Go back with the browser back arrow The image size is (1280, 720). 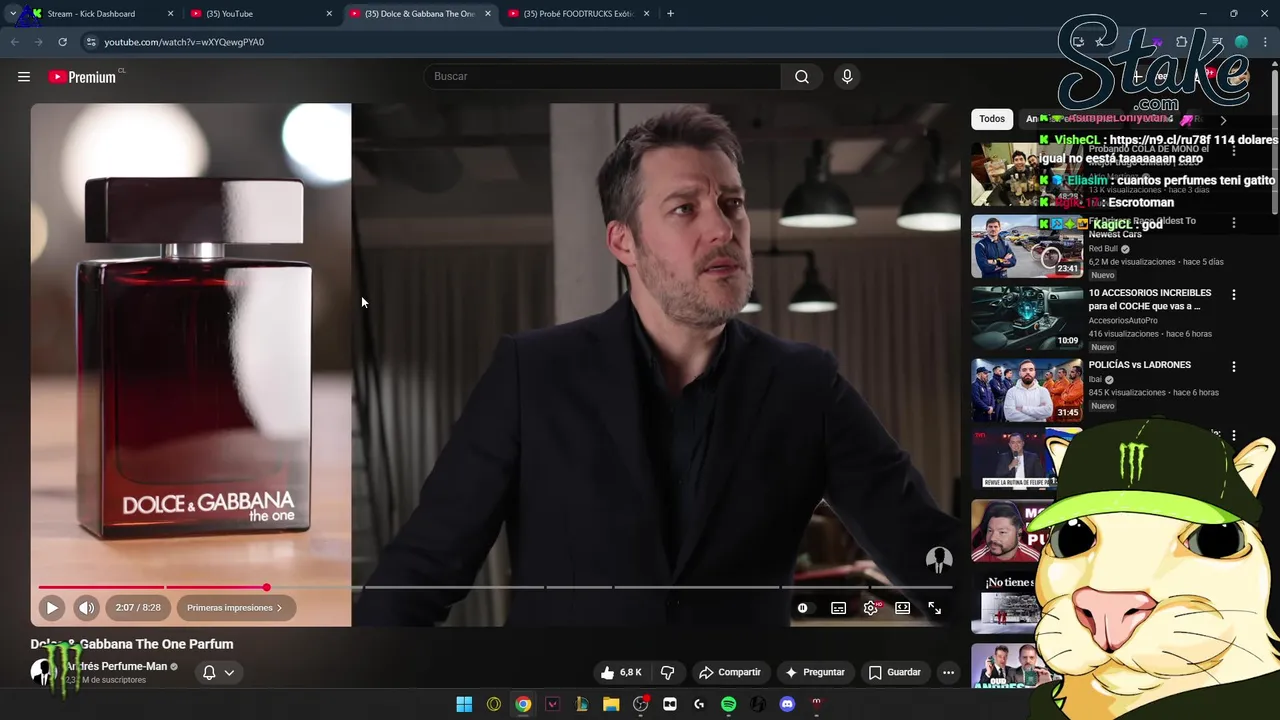15,42
